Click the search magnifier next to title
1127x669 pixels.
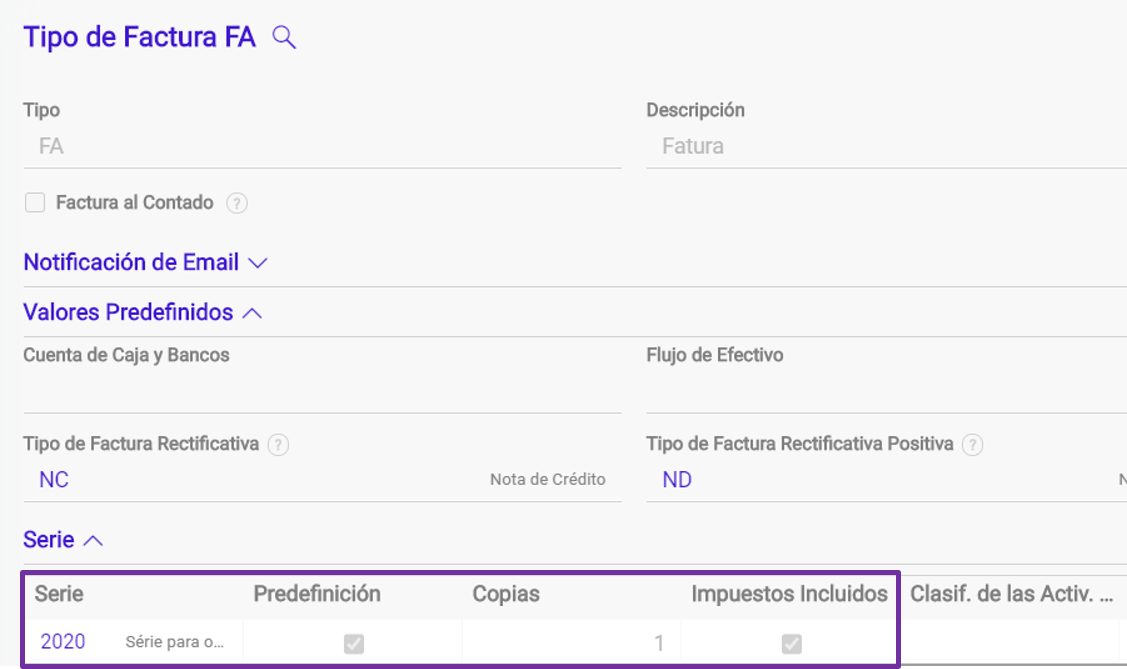click(x=284, y=37)
